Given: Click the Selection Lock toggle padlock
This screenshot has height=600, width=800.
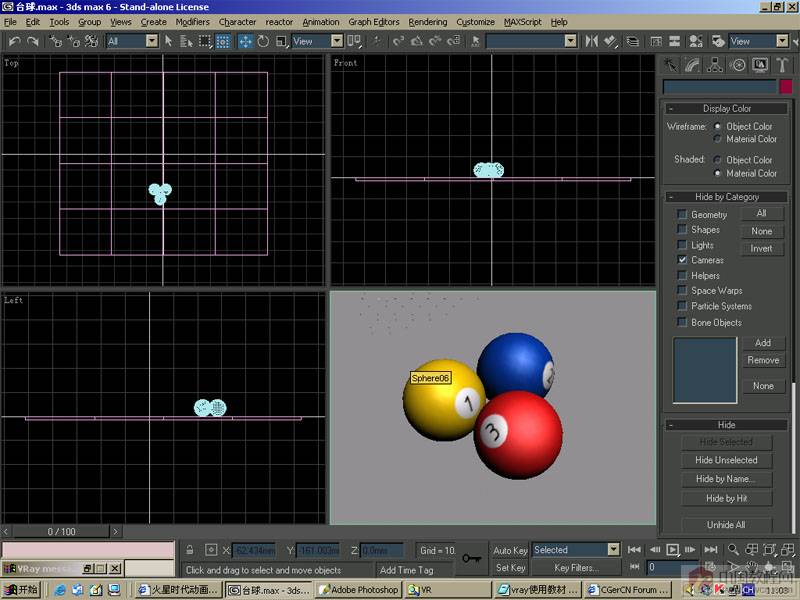Looking at the screenshot, I should pyautogui.click(x=190, y=550).
